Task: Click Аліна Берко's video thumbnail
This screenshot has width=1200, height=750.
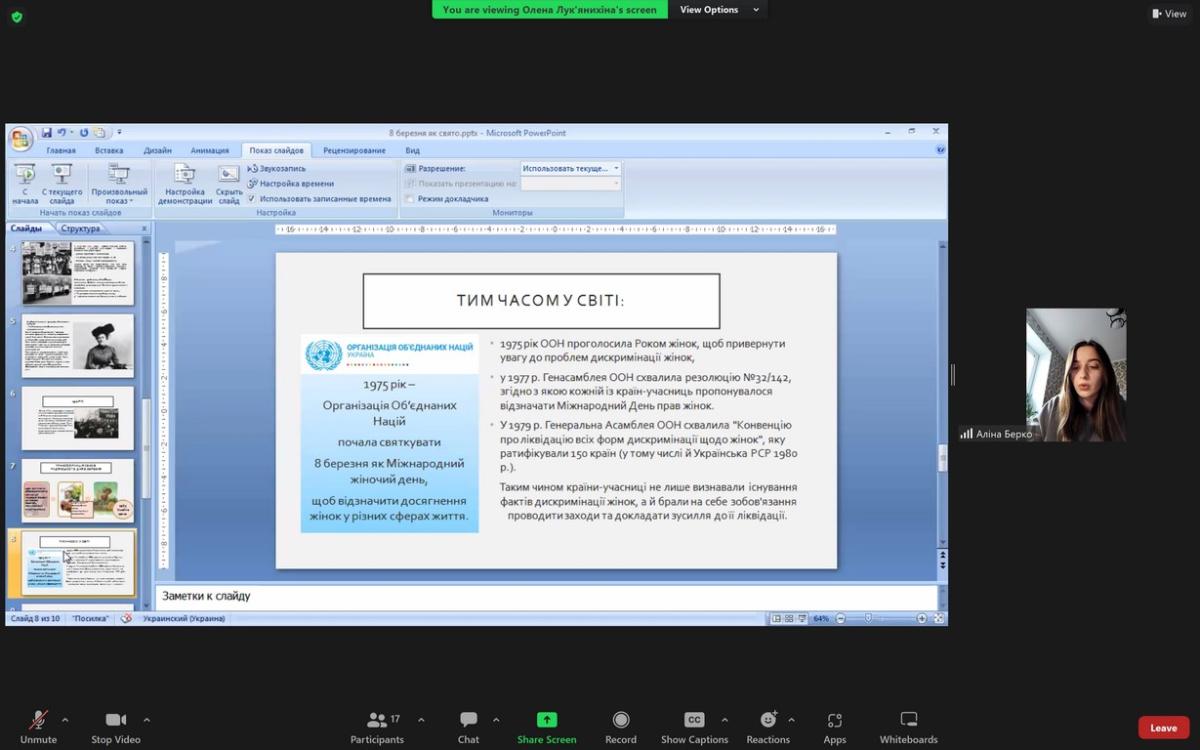Action: point(1076,374)
